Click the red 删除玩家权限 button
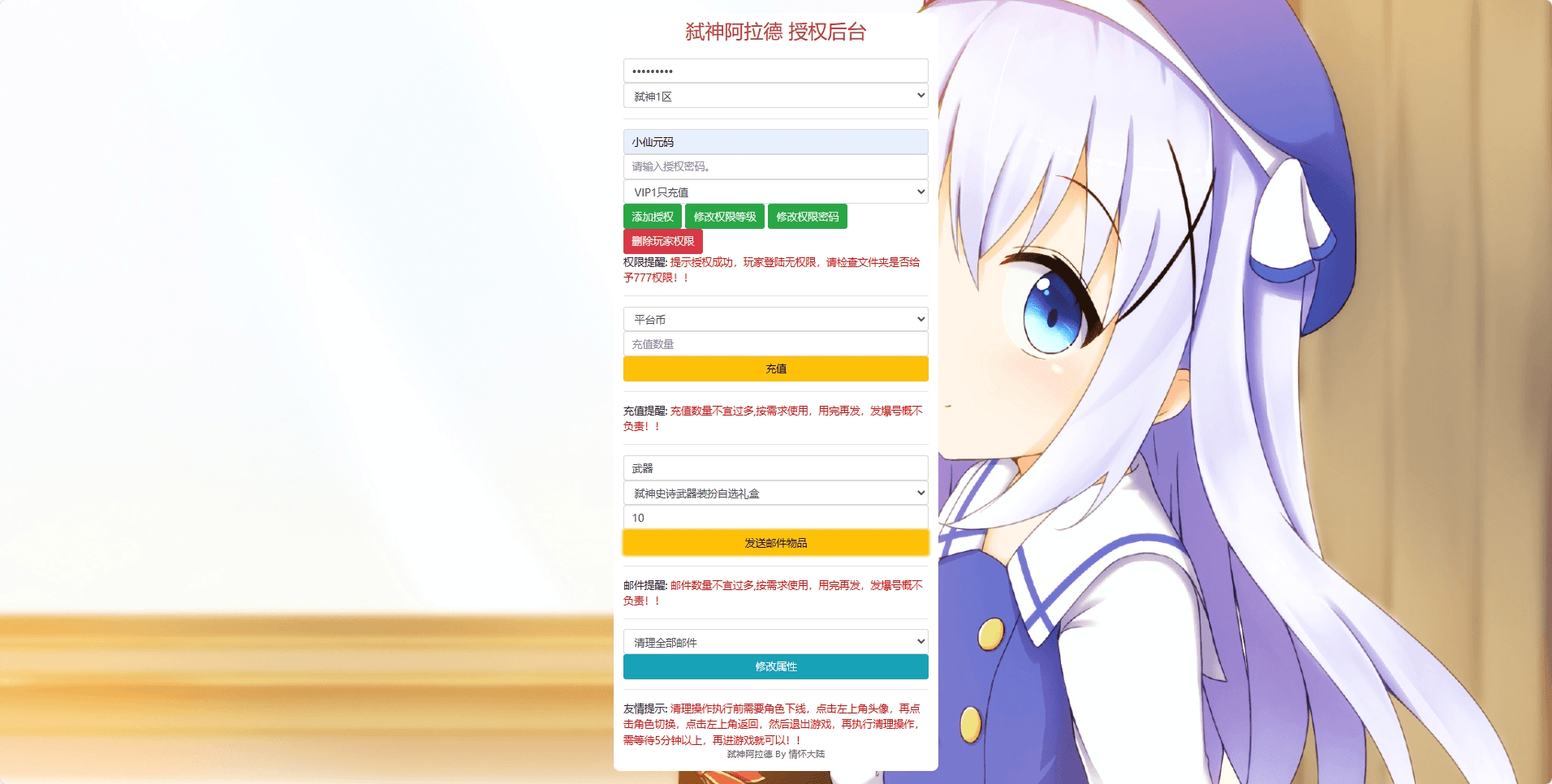 coord(663,241)
